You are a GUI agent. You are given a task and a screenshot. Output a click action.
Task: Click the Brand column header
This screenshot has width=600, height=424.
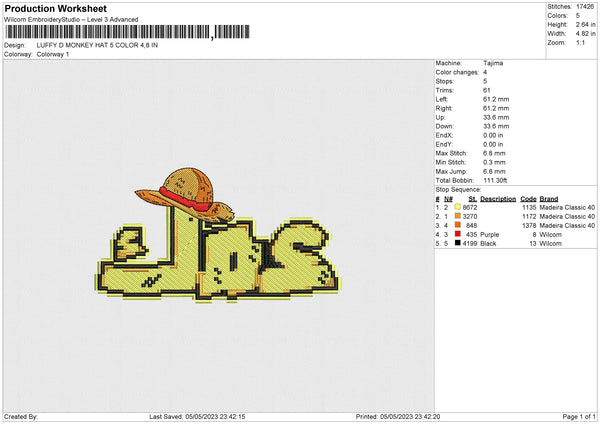(x=549, y=199)
